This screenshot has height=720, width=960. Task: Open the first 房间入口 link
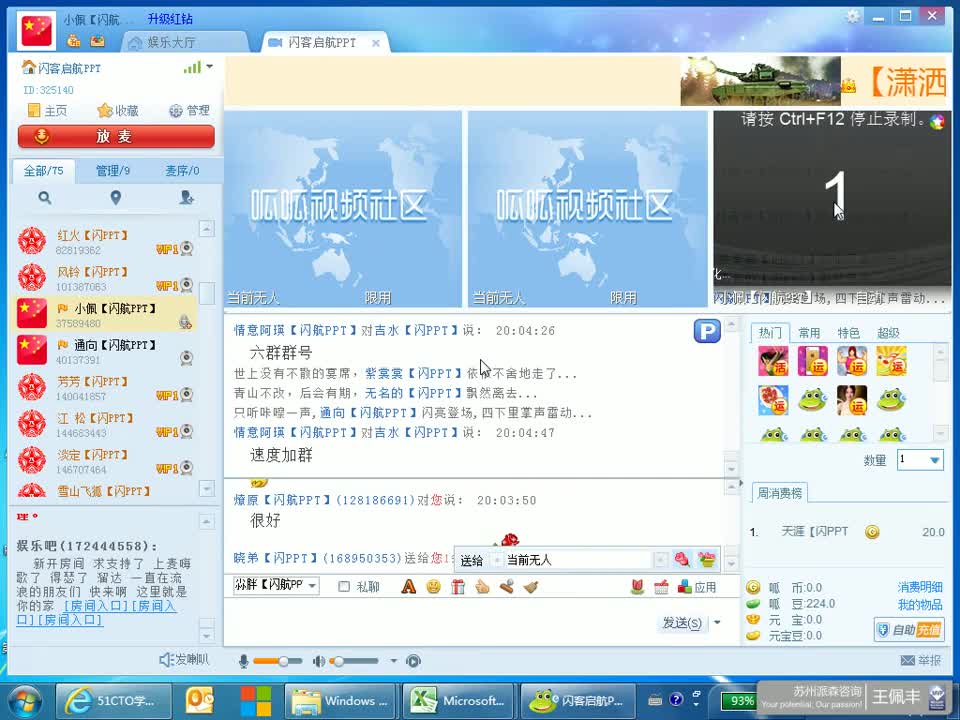tap(97, 606)
